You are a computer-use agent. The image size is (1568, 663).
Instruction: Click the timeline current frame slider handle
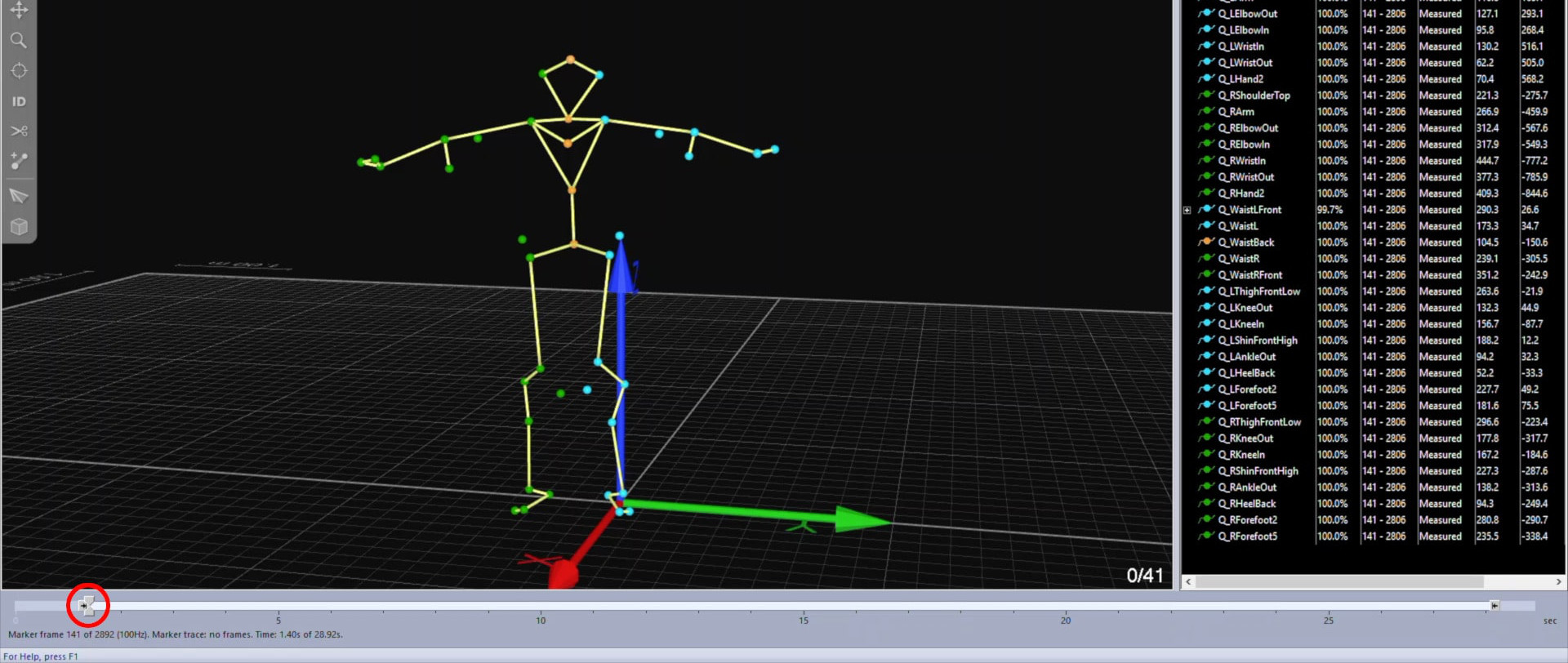[x=87, y=605]
